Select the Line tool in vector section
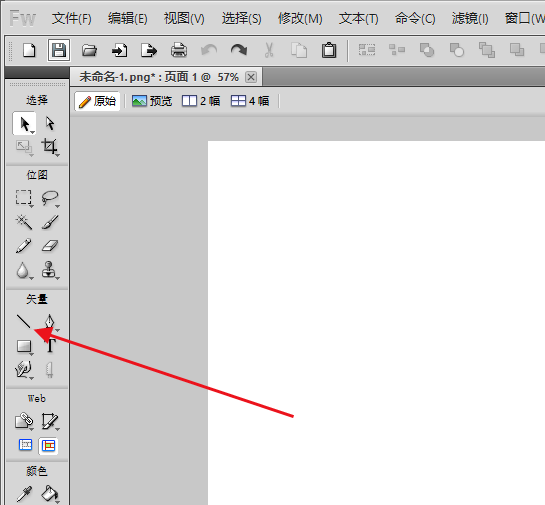This screenshot has height=505, width=545. pos(24,321)
